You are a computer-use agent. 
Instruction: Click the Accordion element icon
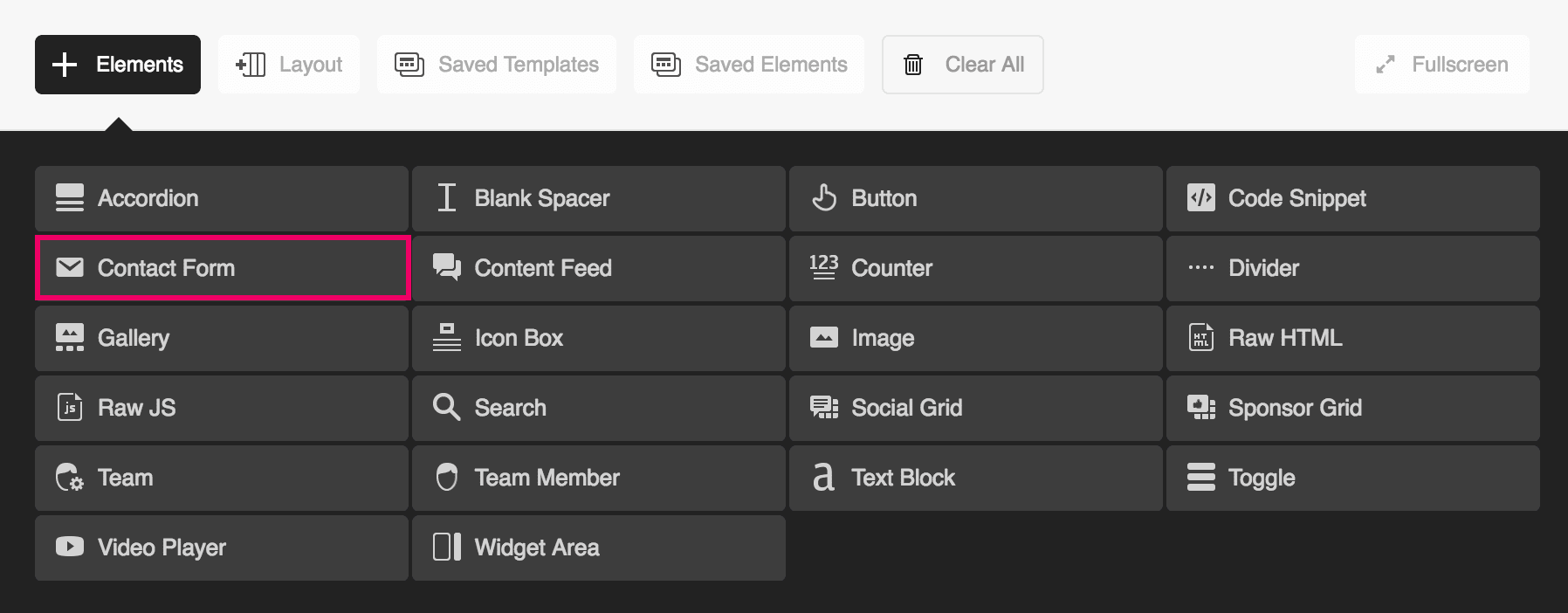point(70,198)
